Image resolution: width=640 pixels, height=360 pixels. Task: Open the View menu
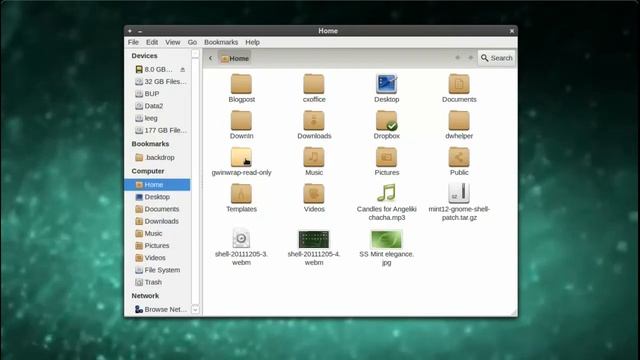click(x=173, y=42)
